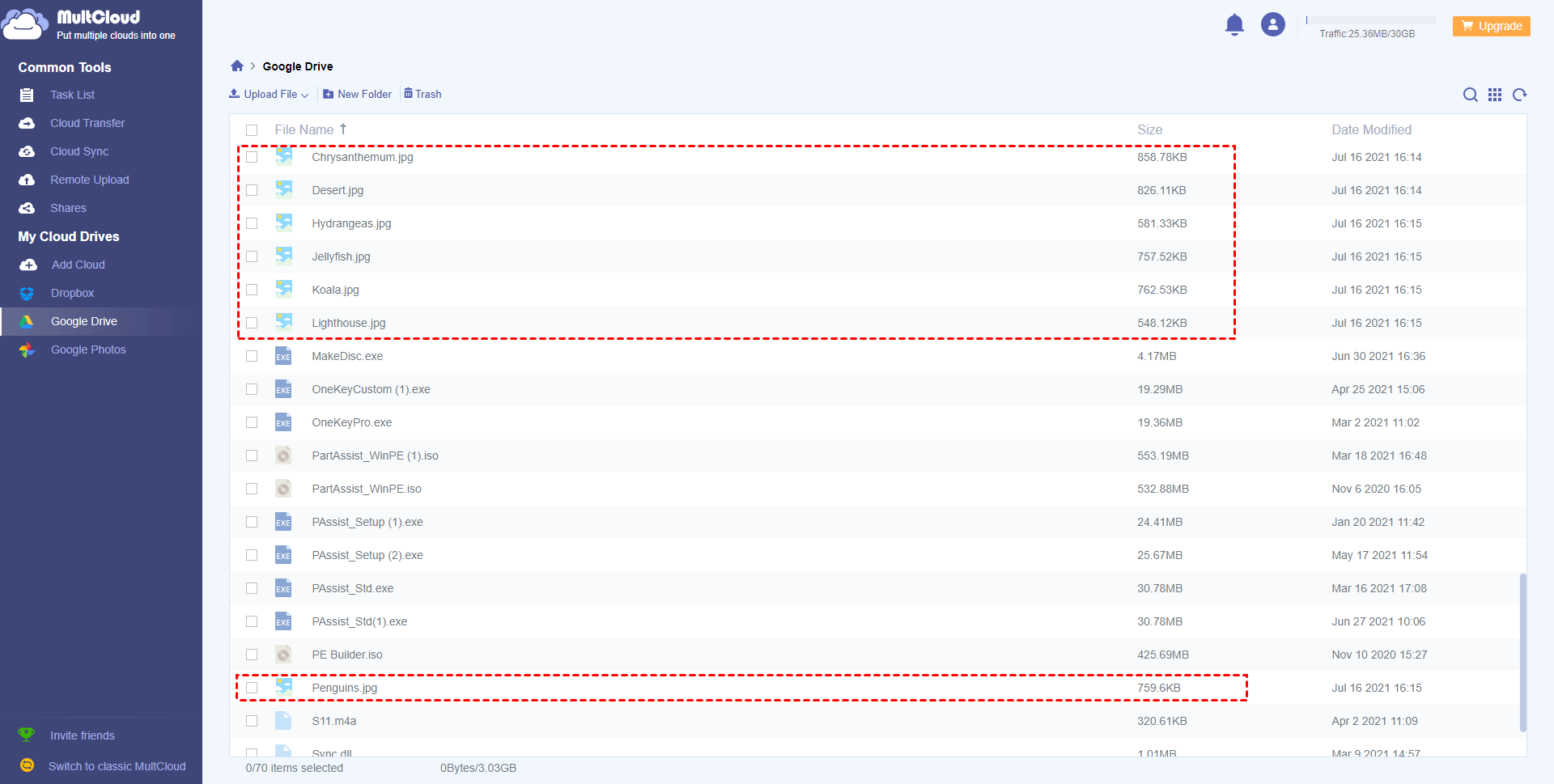Open Cloud Transfer tool
This screenshot has width=1554, height=784.
click(87, 123)
